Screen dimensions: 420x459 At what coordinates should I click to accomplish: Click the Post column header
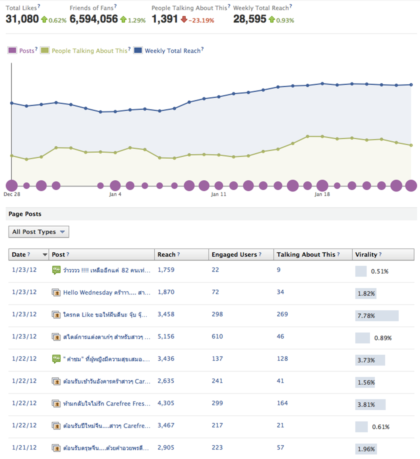click(101, 254)
